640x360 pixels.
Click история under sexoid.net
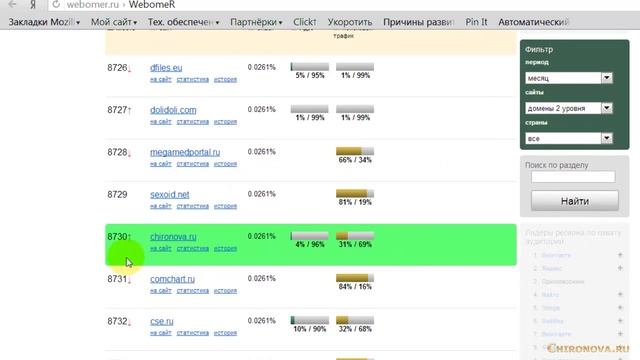225,207
